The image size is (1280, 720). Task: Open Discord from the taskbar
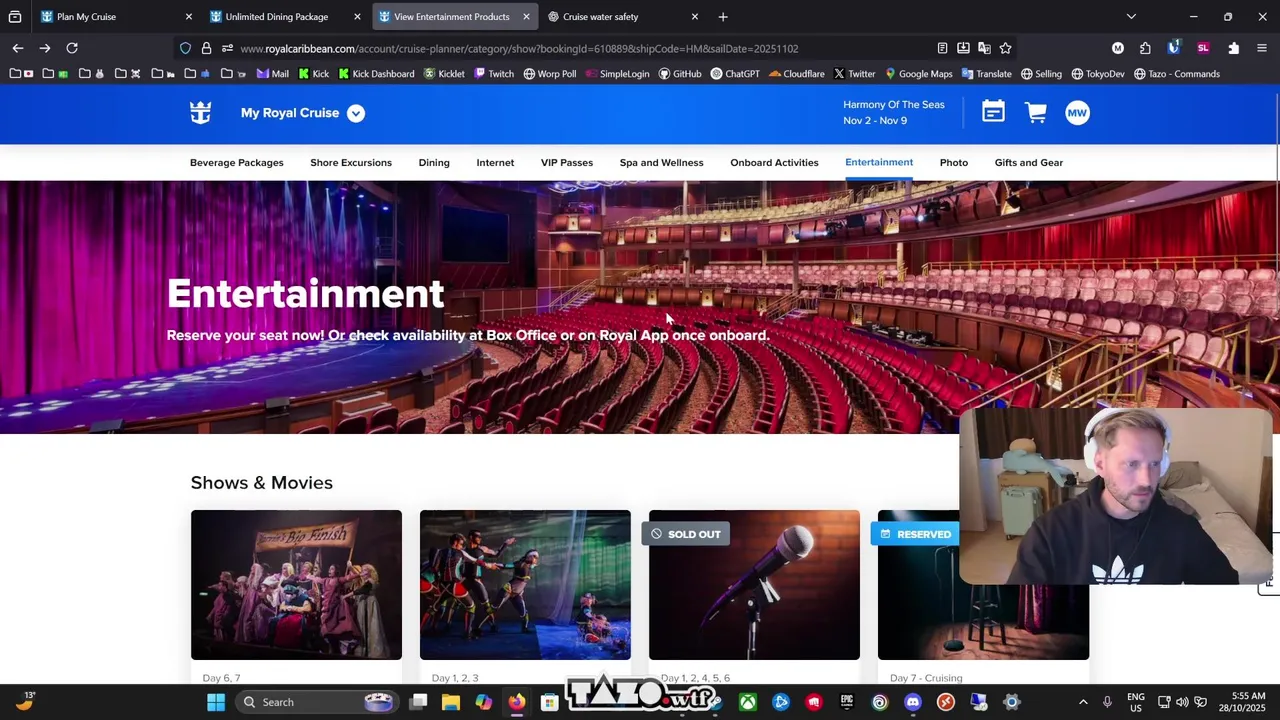point(912,702)
